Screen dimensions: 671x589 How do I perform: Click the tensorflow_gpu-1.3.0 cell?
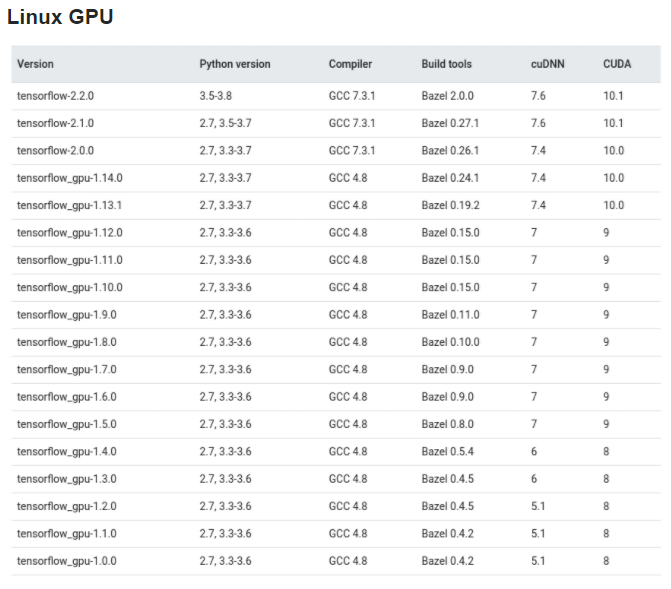67,479
